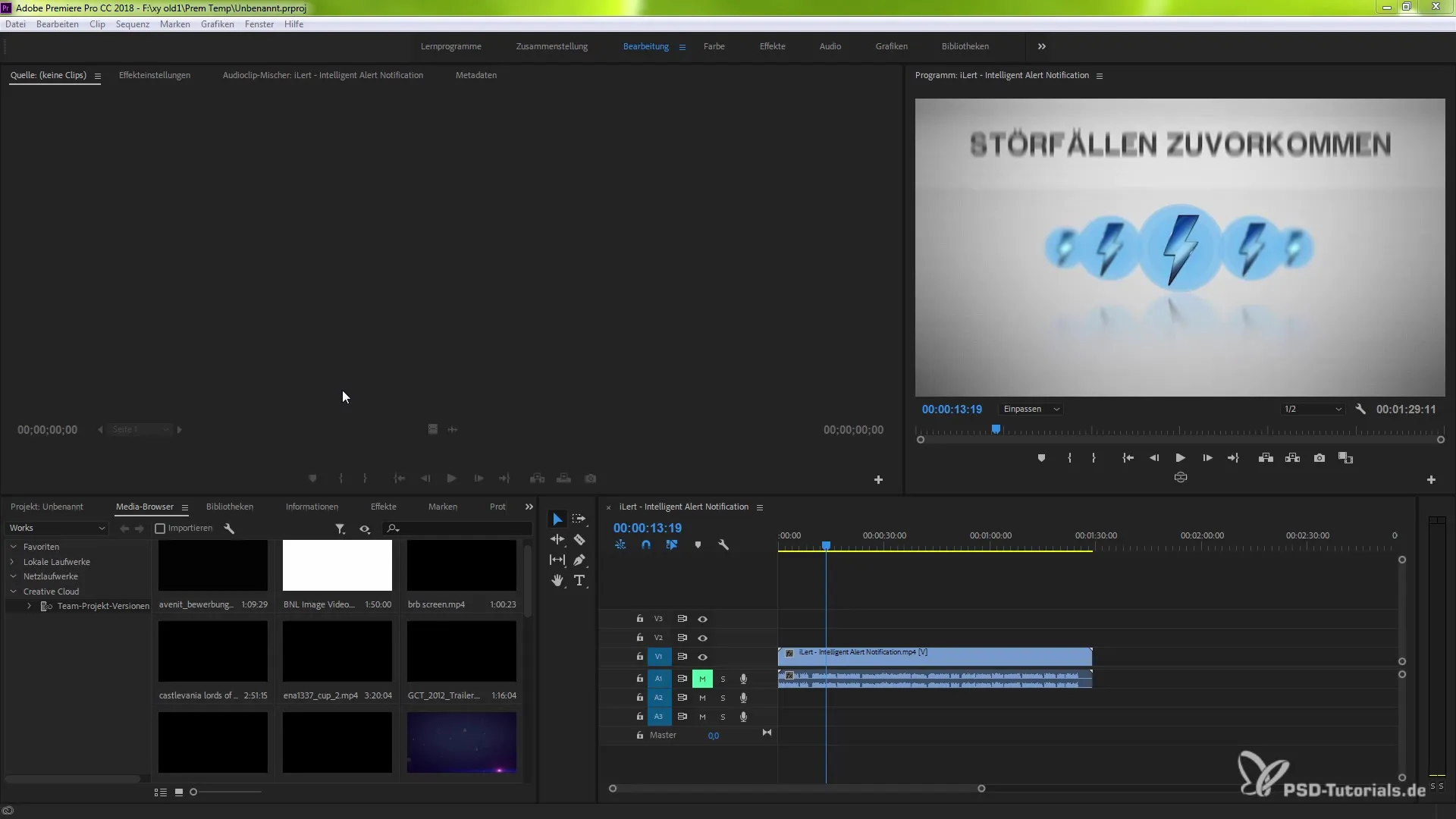1456x819 pixels.
Task: Click the Extract button in program monitor
Action: (1293, 458)
